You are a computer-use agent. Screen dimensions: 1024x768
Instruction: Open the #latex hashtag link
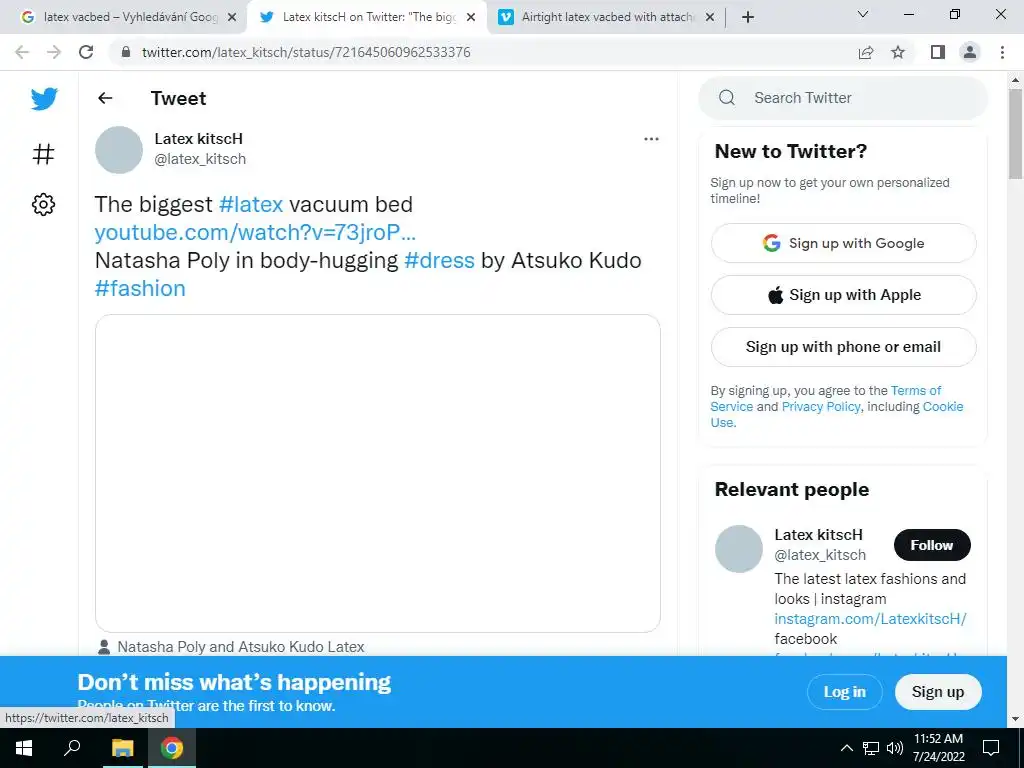click(x=251, y=204)
